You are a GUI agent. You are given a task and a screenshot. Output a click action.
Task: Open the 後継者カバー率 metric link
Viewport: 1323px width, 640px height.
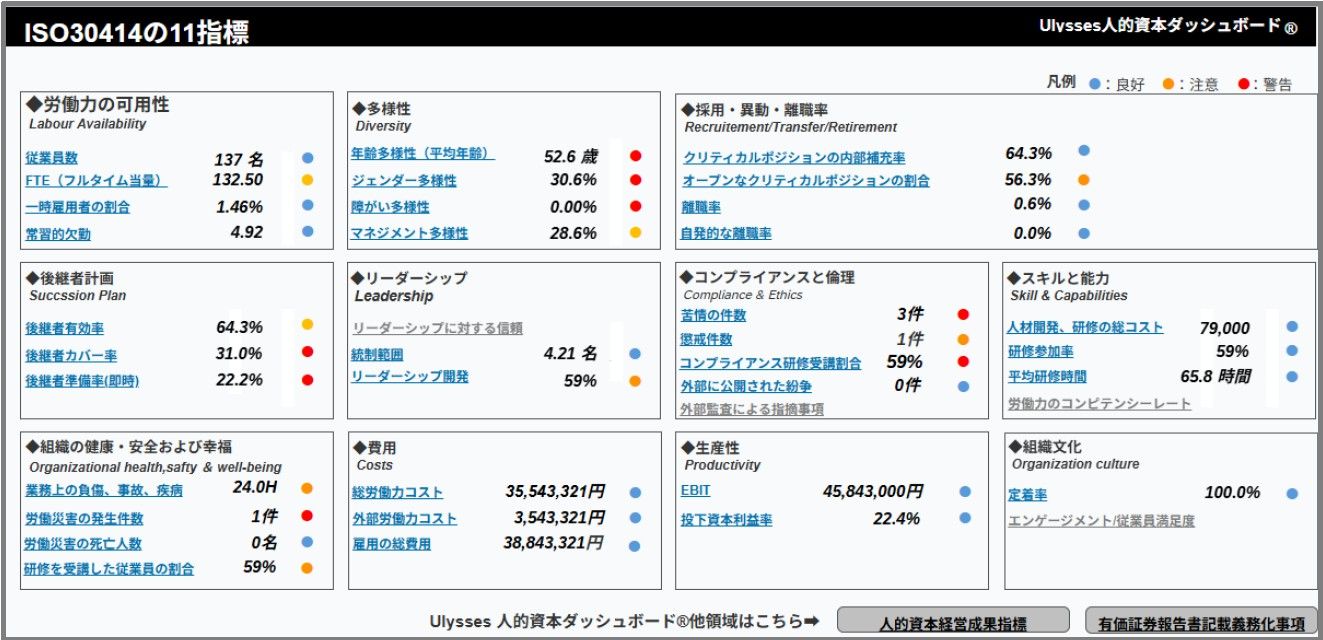pyautogui.click(x=71, y=355)
